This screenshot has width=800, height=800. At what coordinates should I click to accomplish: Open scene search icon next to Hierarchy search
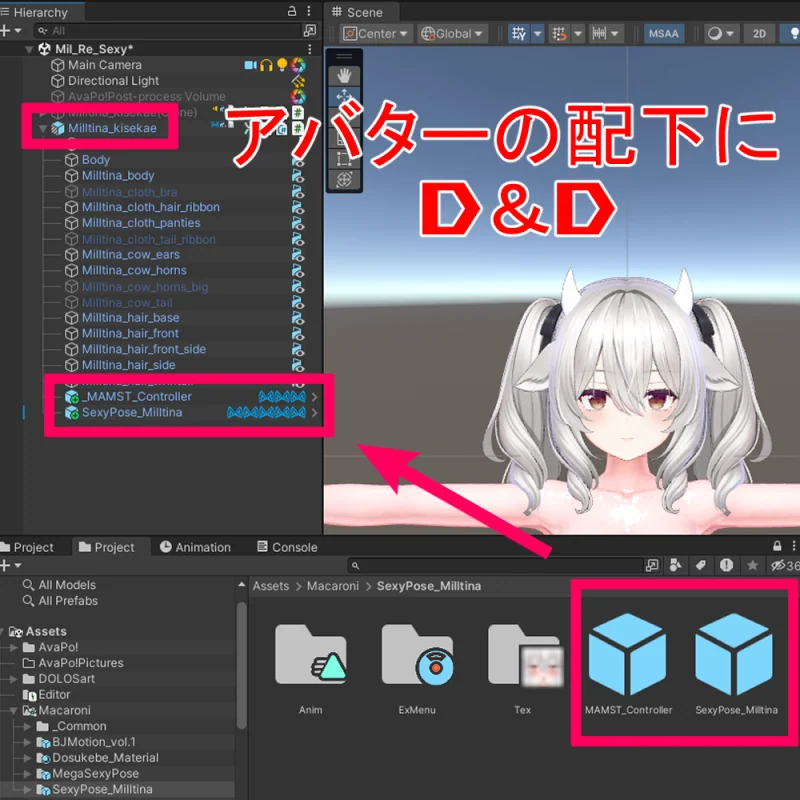(310, 31)
